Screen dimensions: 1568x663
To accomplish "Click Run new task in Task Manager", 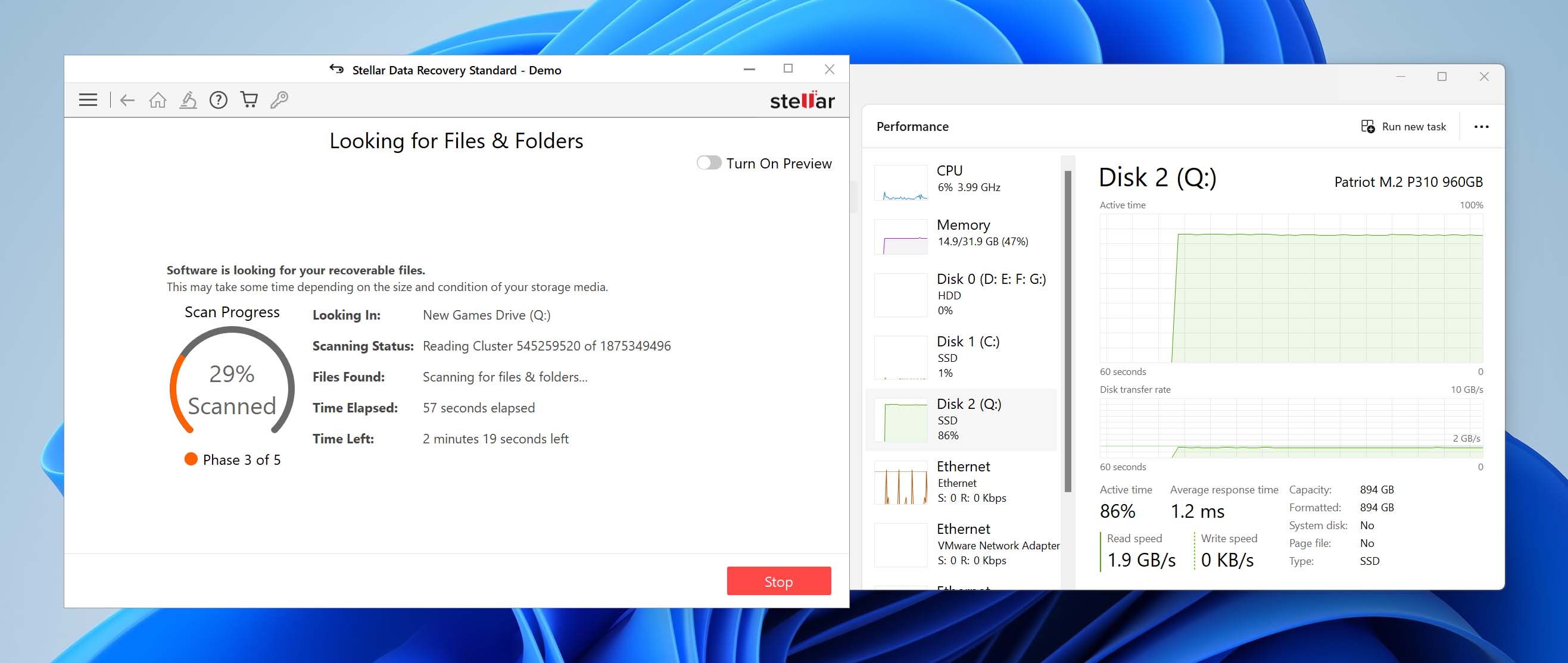I will click(x=1403, y=127).
